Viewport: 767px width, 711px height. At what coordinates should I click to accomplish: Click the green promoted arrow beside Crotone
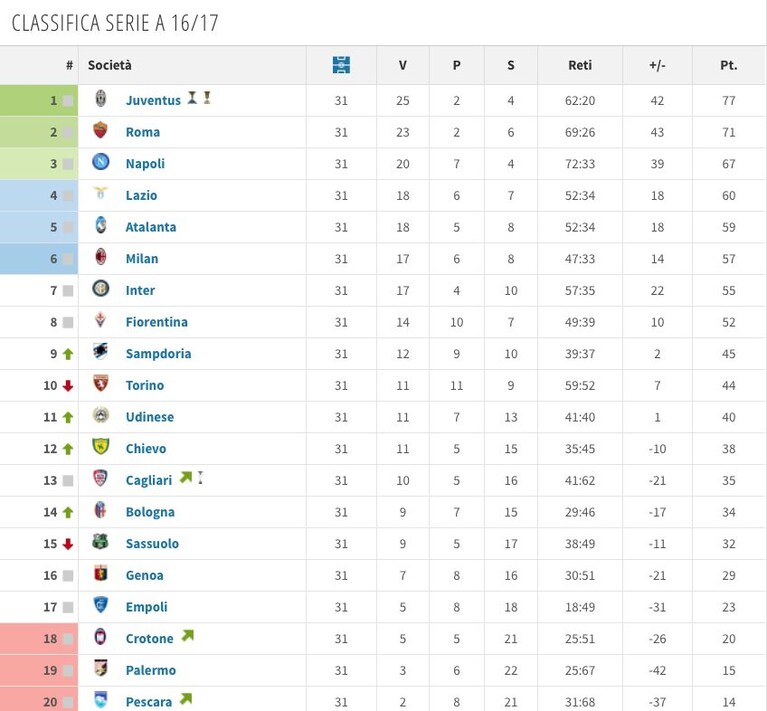[188, 636]
